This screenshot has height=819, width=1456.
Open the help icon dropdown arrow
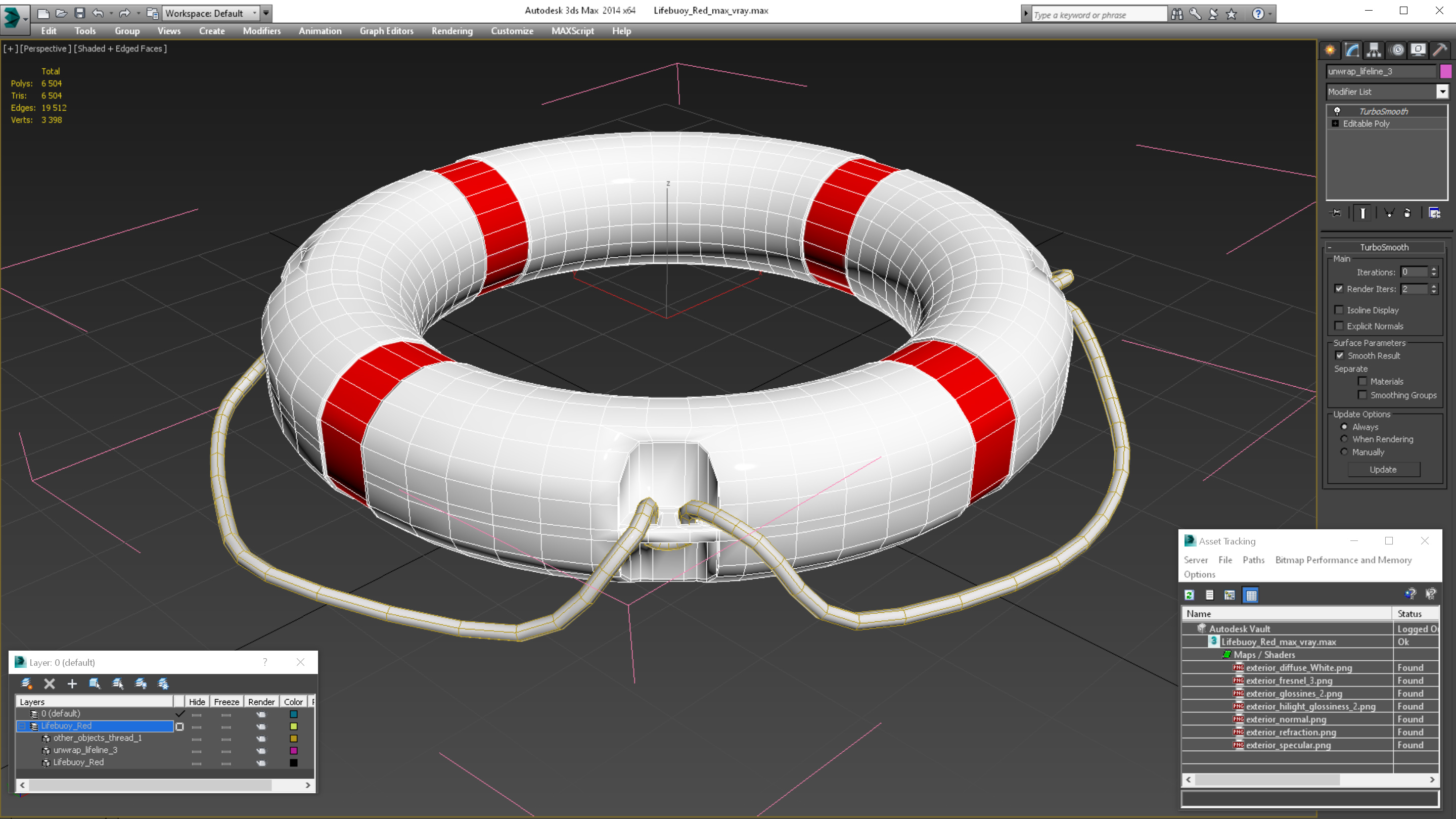pos(1270,14)
